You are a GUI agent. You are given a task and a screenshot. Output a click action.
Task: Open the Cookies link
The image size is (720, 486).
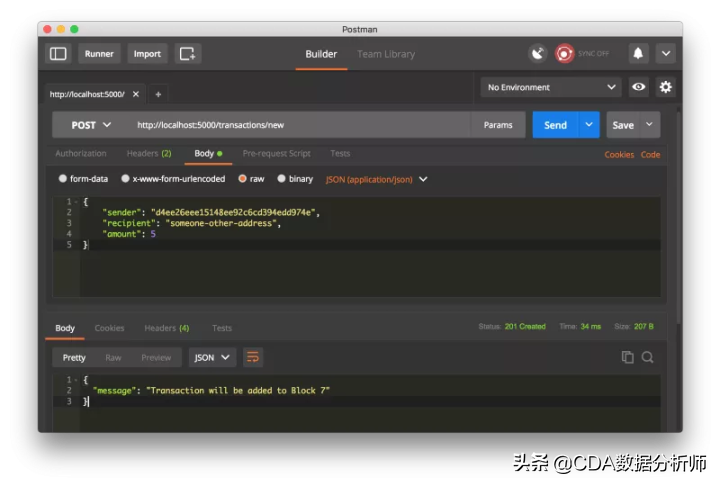coord(619,154)
